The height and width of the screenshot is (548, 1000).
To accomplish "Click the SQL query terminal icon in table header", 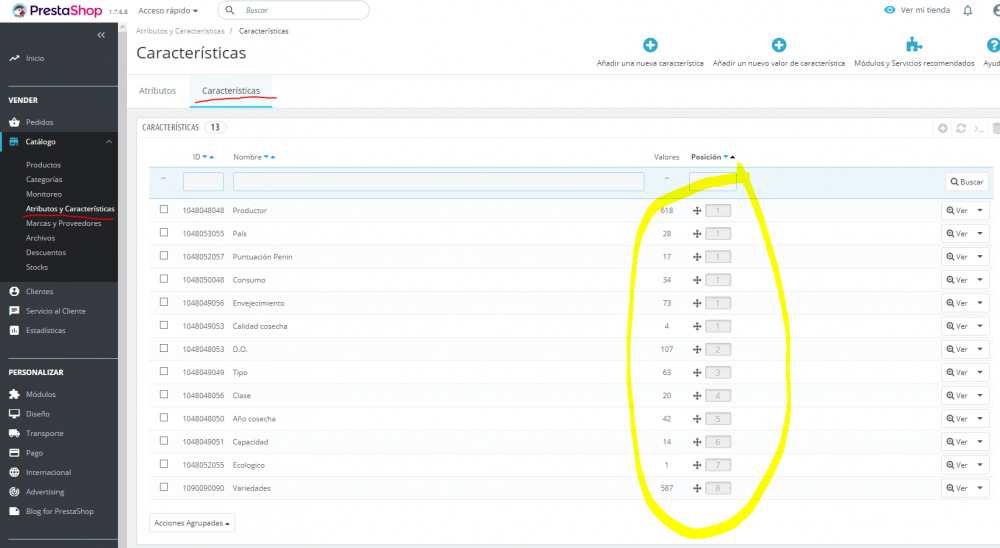I will pyautogui.click(x=979, y=128).
